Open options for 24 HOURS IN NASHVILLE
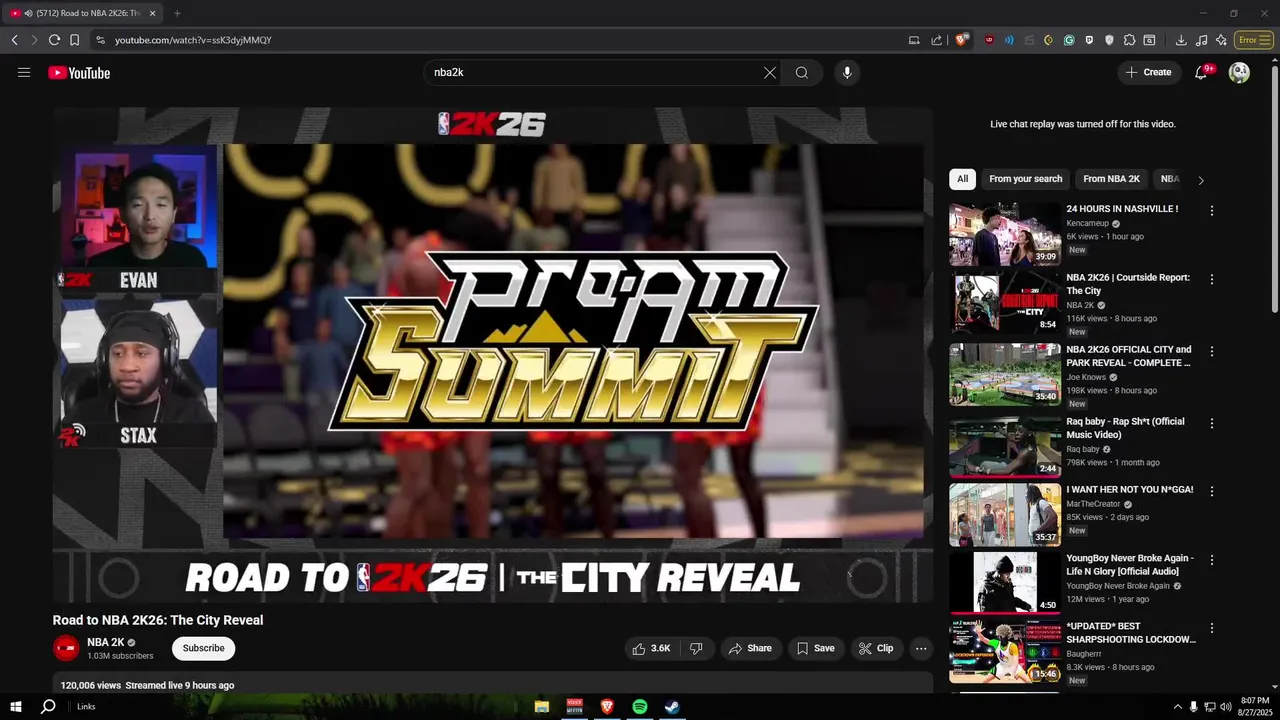The image size is (1280, 720). 1211,211
